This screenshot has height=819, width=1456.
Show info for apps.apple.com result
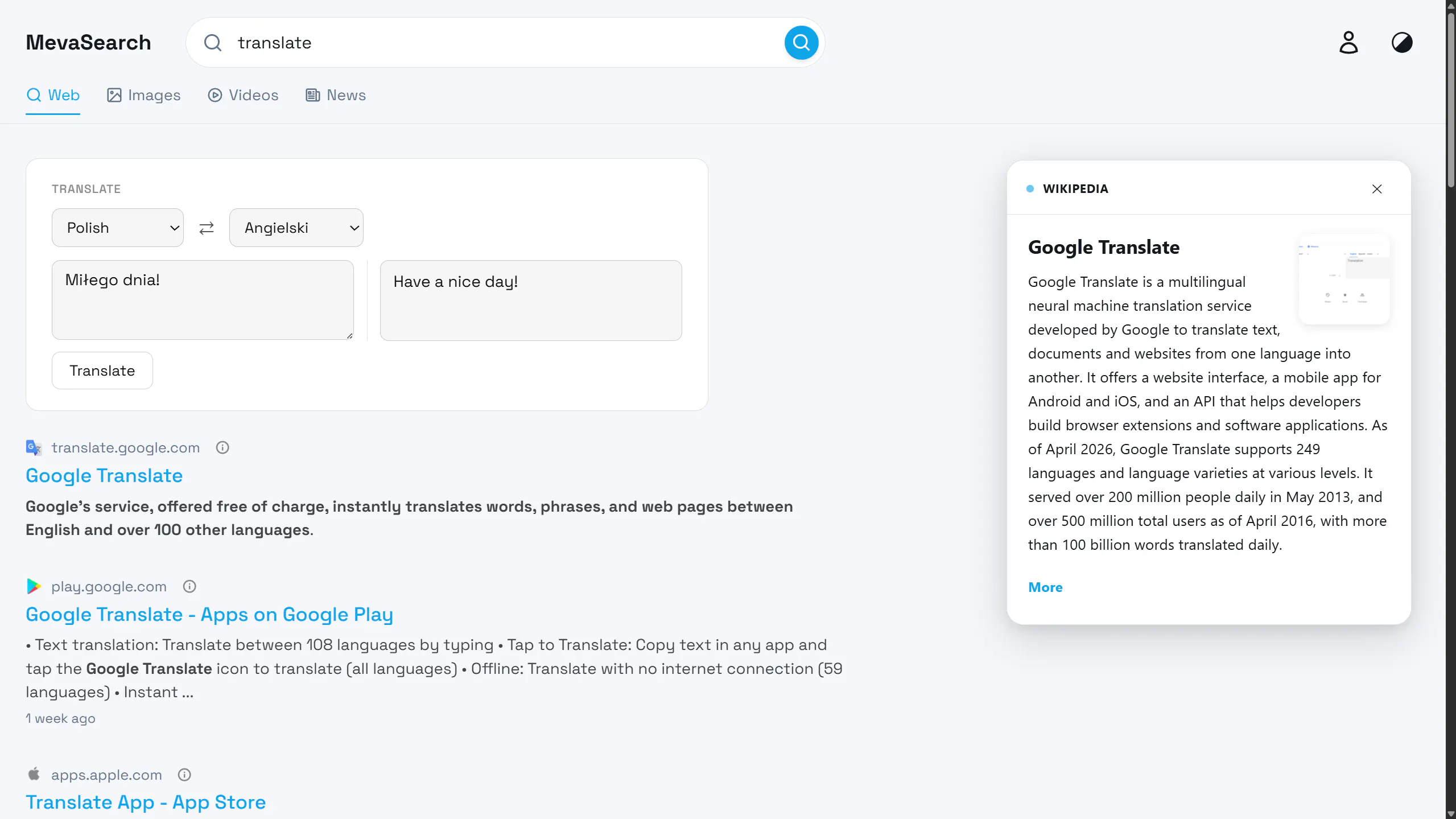point(184,775)
